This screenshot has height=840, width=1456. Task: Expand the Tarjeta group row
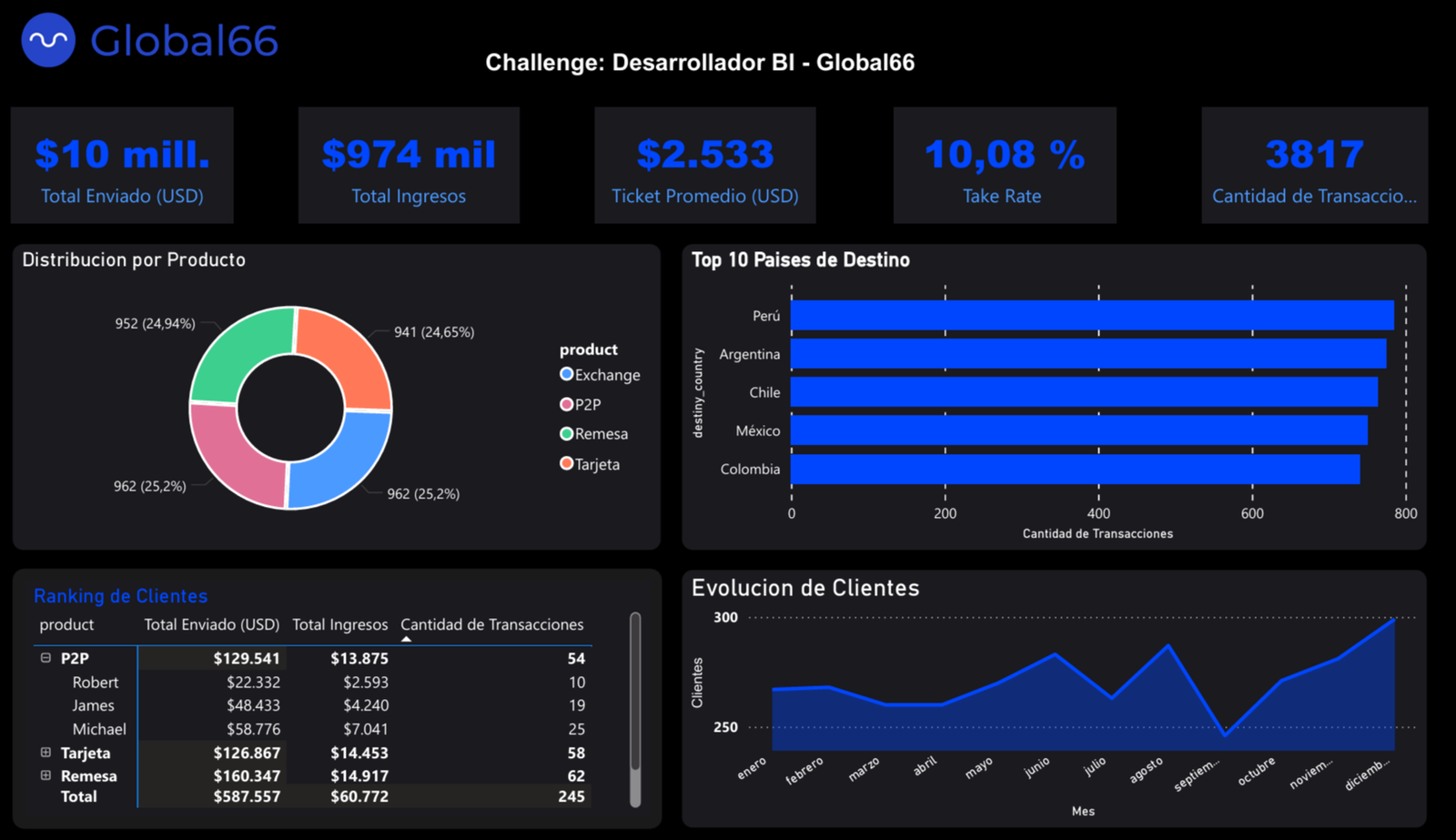(x=45, y=753)
